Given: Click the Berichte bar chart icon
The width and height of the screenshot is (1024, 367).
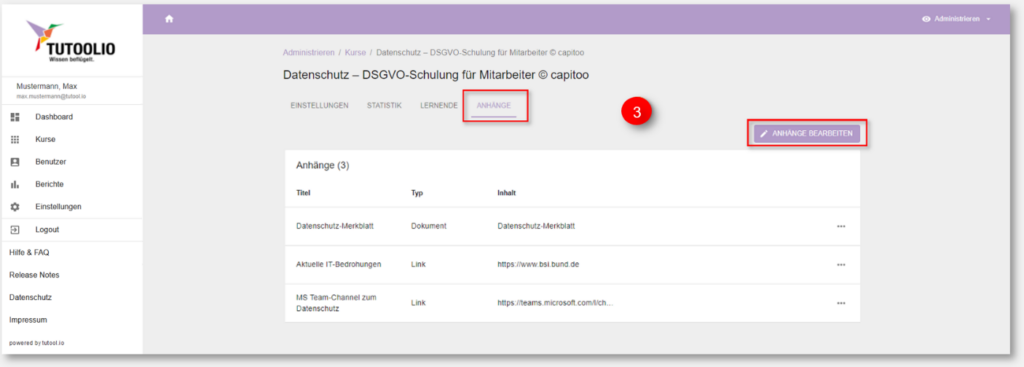Looking at the screenshot, I should pyautogui.click(x=16, y=184).
